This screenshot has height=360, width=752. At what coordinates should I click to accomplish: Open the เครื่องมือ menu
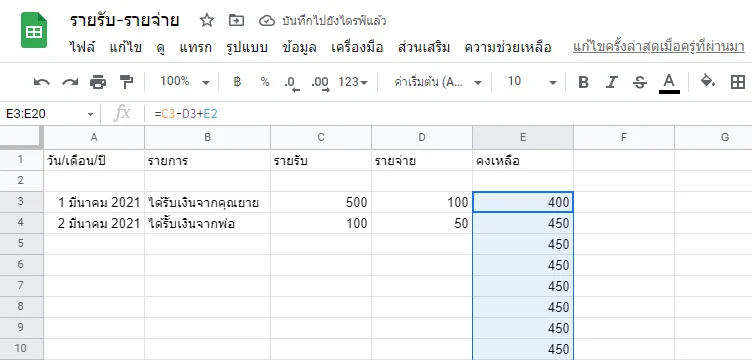click(x=357, y=47)
